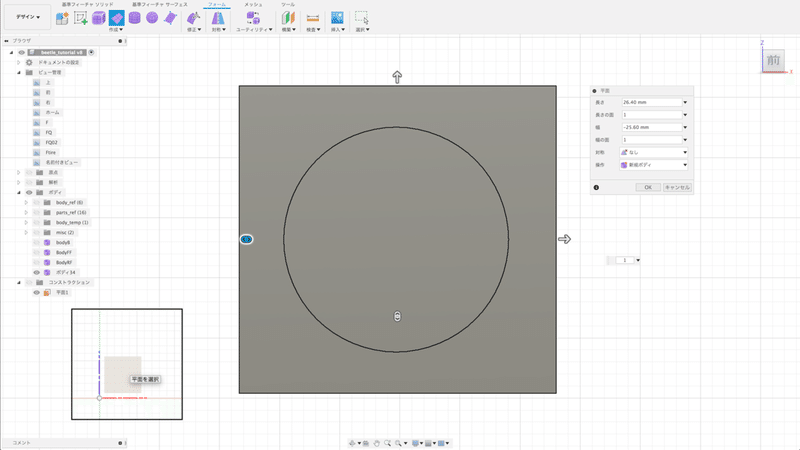The width and height of the screenshot is (800, 450).
Task: Open the 作成 dropdown menu
Action: 116,30
